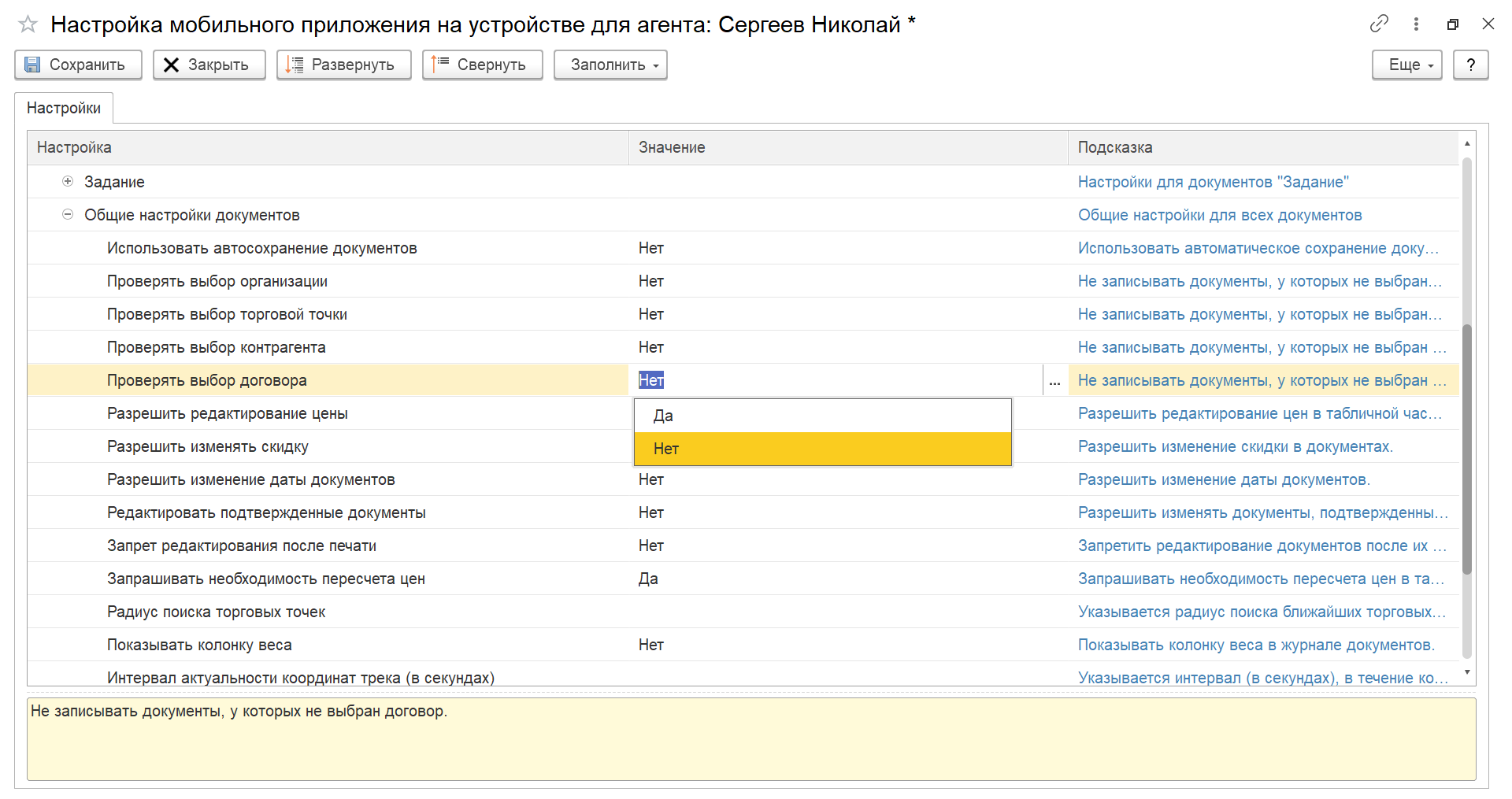Open help with the question mark button
Image resolution: width=1512 pixels, height=799 pixels.
coord(1470,65)
